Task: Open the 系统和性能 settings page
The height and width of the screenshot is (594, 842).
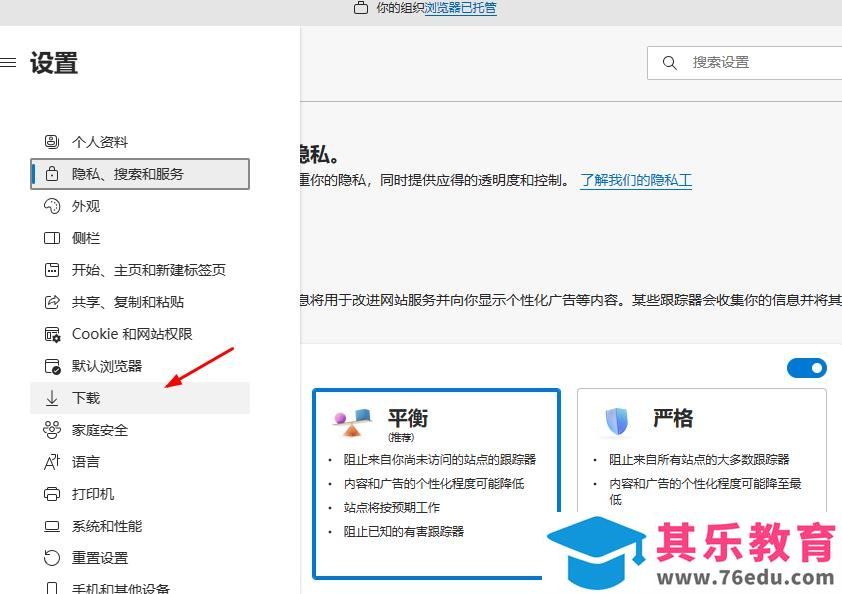Action: (107, 526)
